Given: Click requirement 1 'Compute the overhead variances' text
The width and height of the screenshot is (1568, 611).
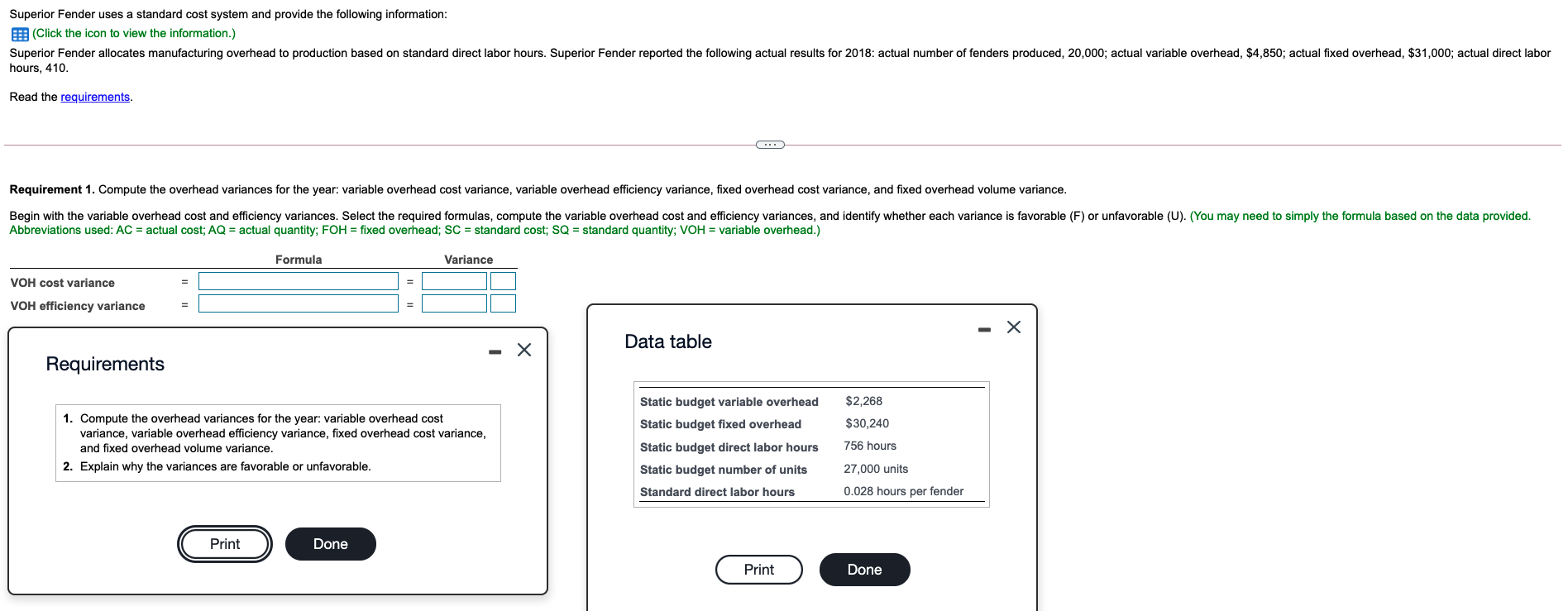Looking at the screenshot, I should coord(283,433).
